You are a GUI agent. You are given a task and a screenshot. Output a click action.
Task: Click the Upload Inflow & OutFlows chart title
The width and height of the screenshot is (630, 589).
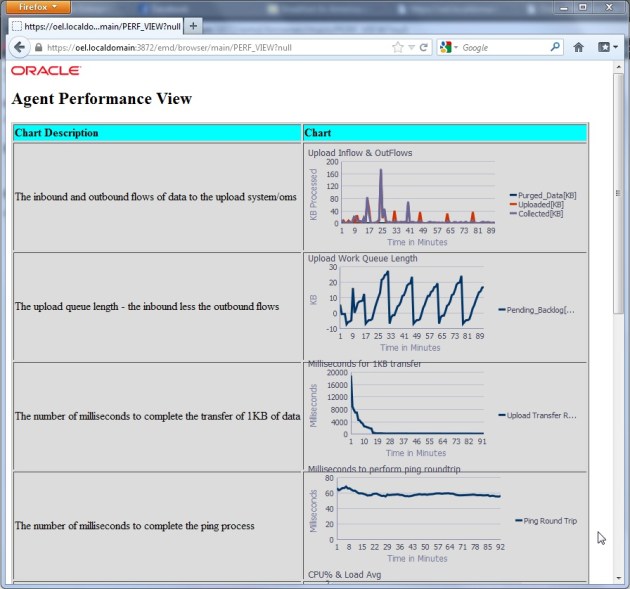(360, 153)
